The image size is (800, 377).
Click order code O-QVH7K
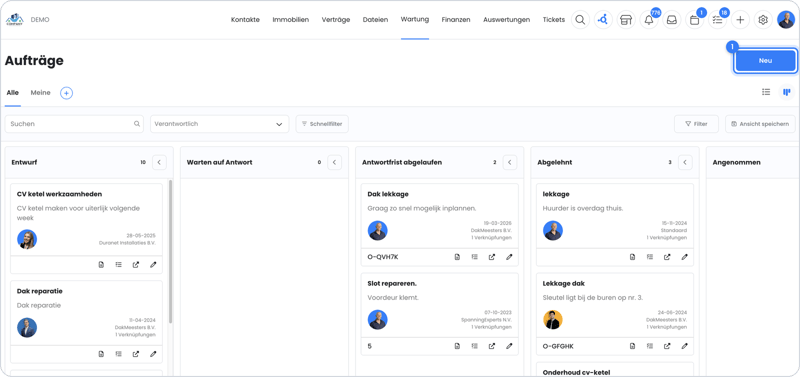click(x=383, y=257)
